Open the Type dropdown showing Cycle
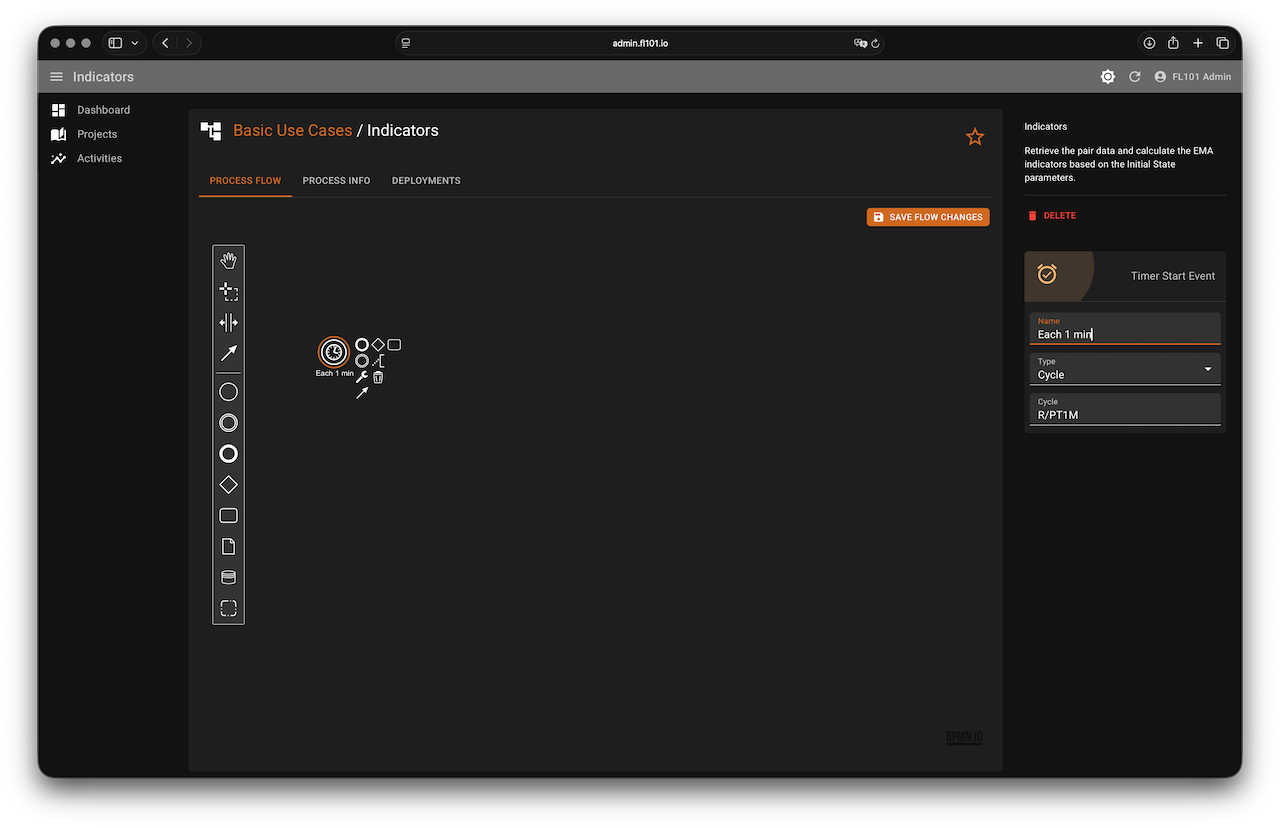The height and width of the screenshot is (828, 1280). click(1125, 369)
